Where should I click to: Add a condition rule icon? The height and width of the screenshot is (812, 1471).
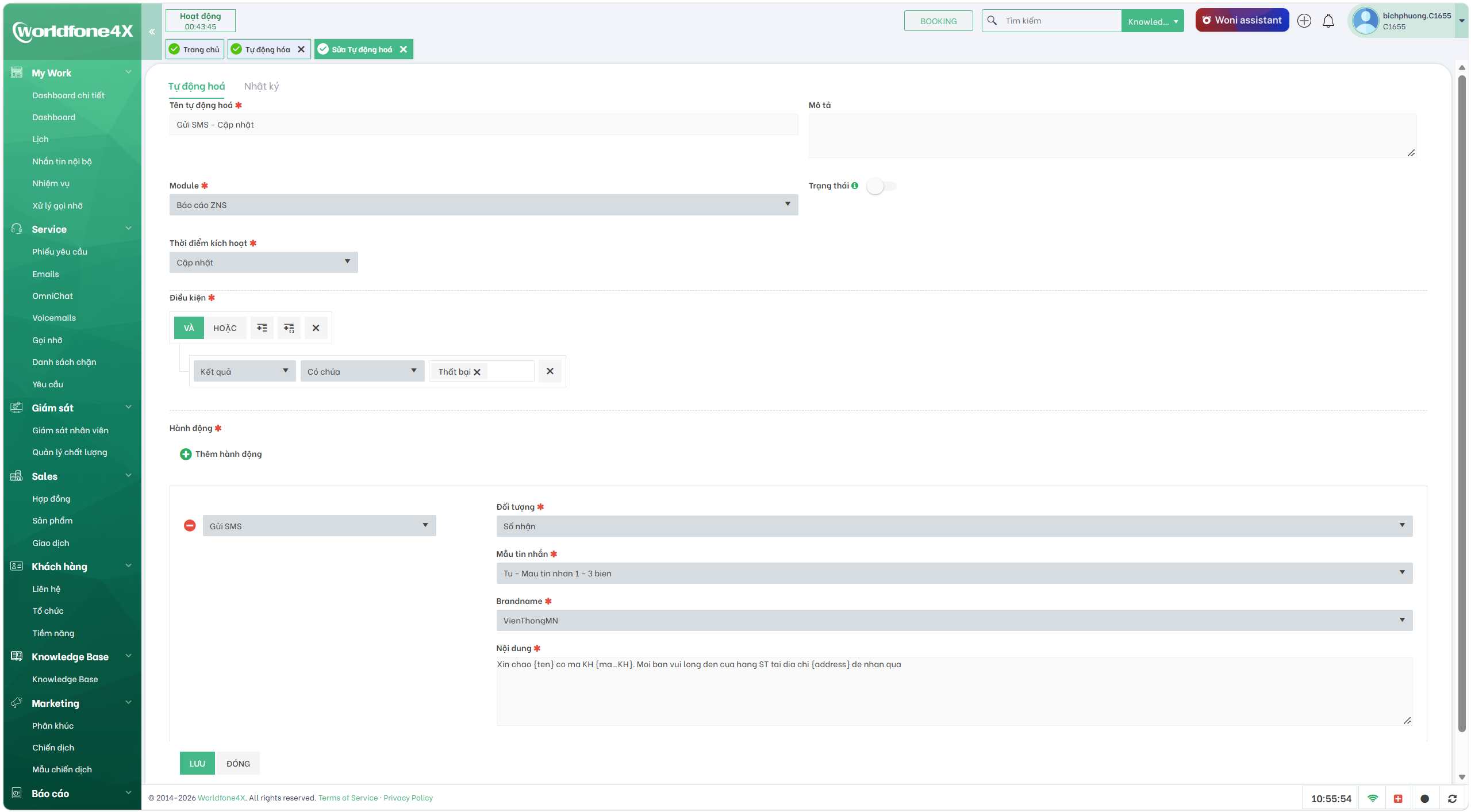point(262,328)
